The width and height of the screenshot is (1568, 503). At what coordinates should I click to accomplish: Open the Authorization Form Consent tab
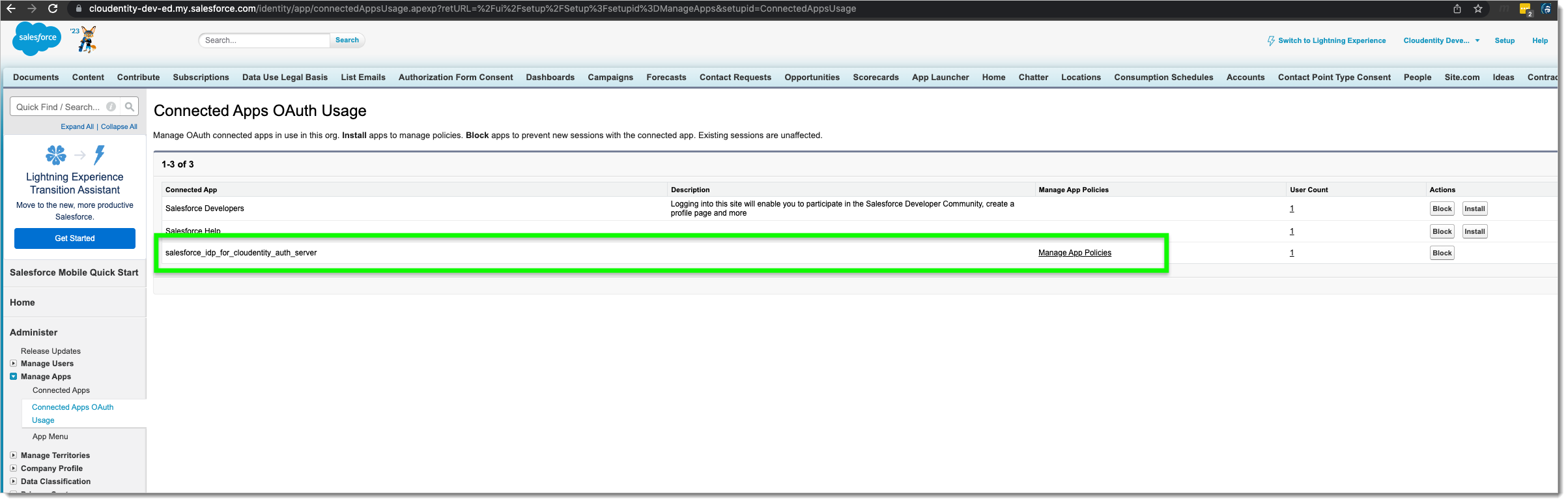pos(455,77)
